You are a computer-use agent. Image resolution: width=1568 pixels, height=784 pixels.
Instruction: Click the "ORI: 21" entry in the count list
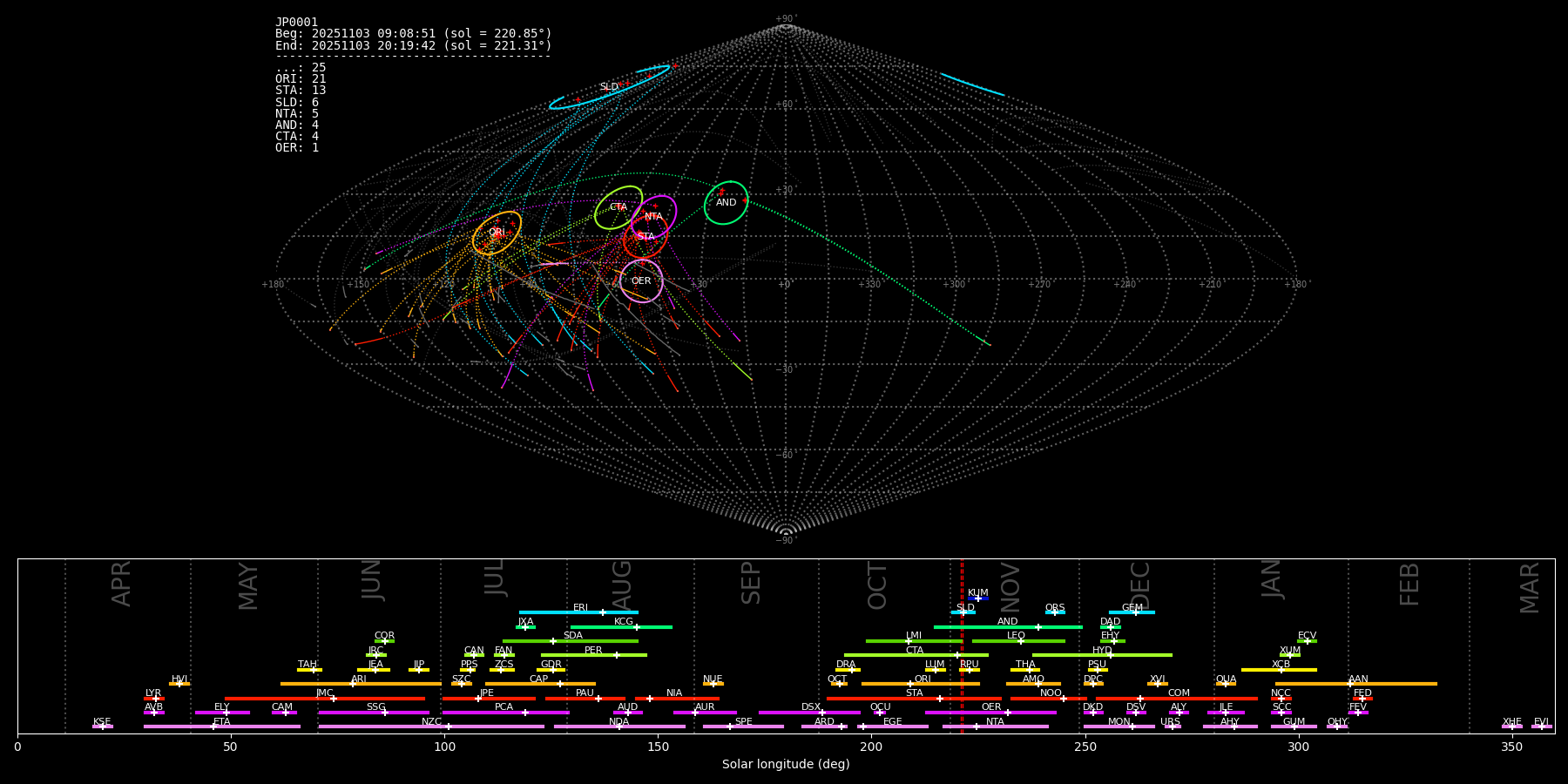click(301, 79)
